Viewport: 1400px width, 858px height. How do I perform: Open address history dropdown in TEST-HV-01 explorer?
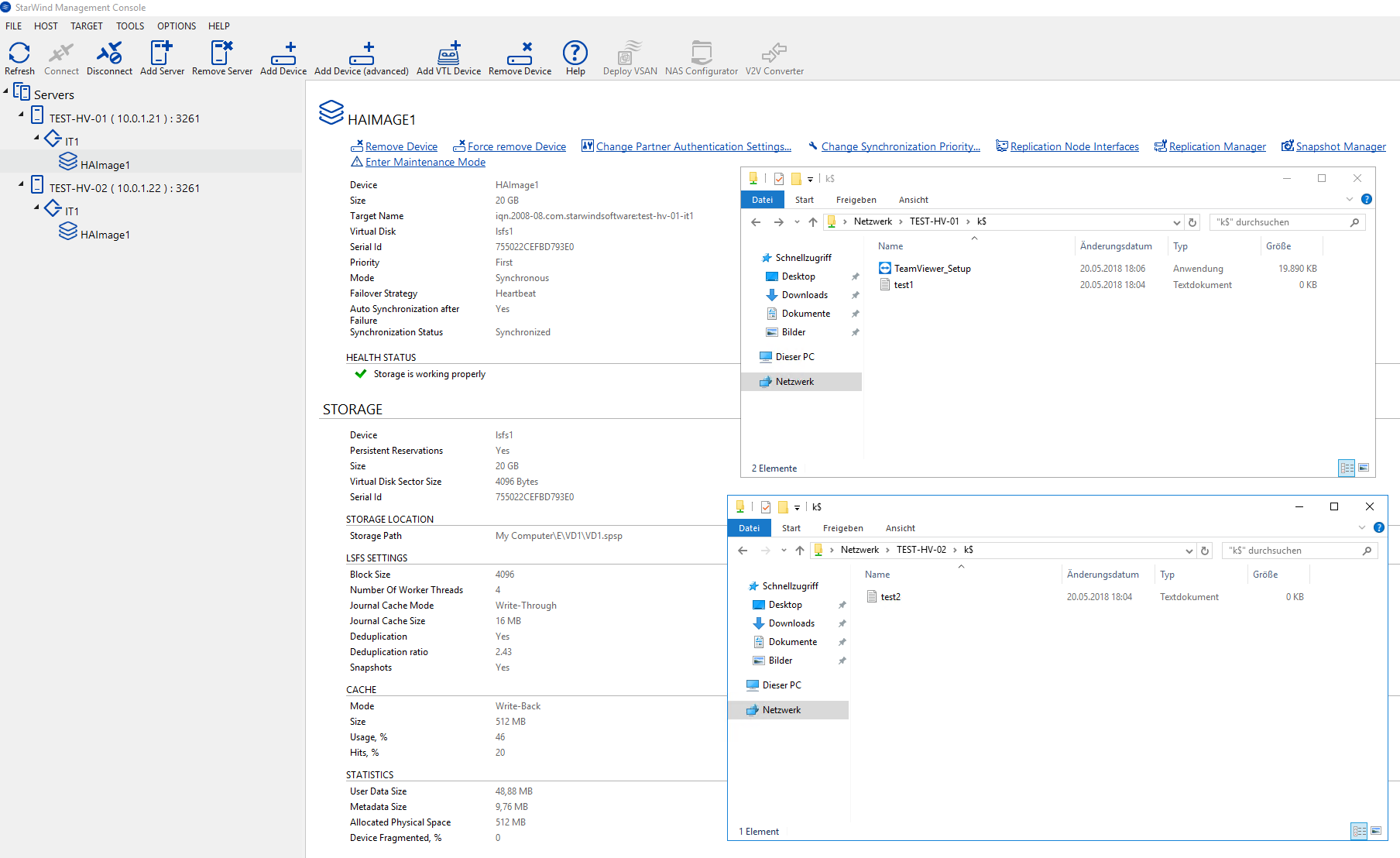click(1177, 222)
